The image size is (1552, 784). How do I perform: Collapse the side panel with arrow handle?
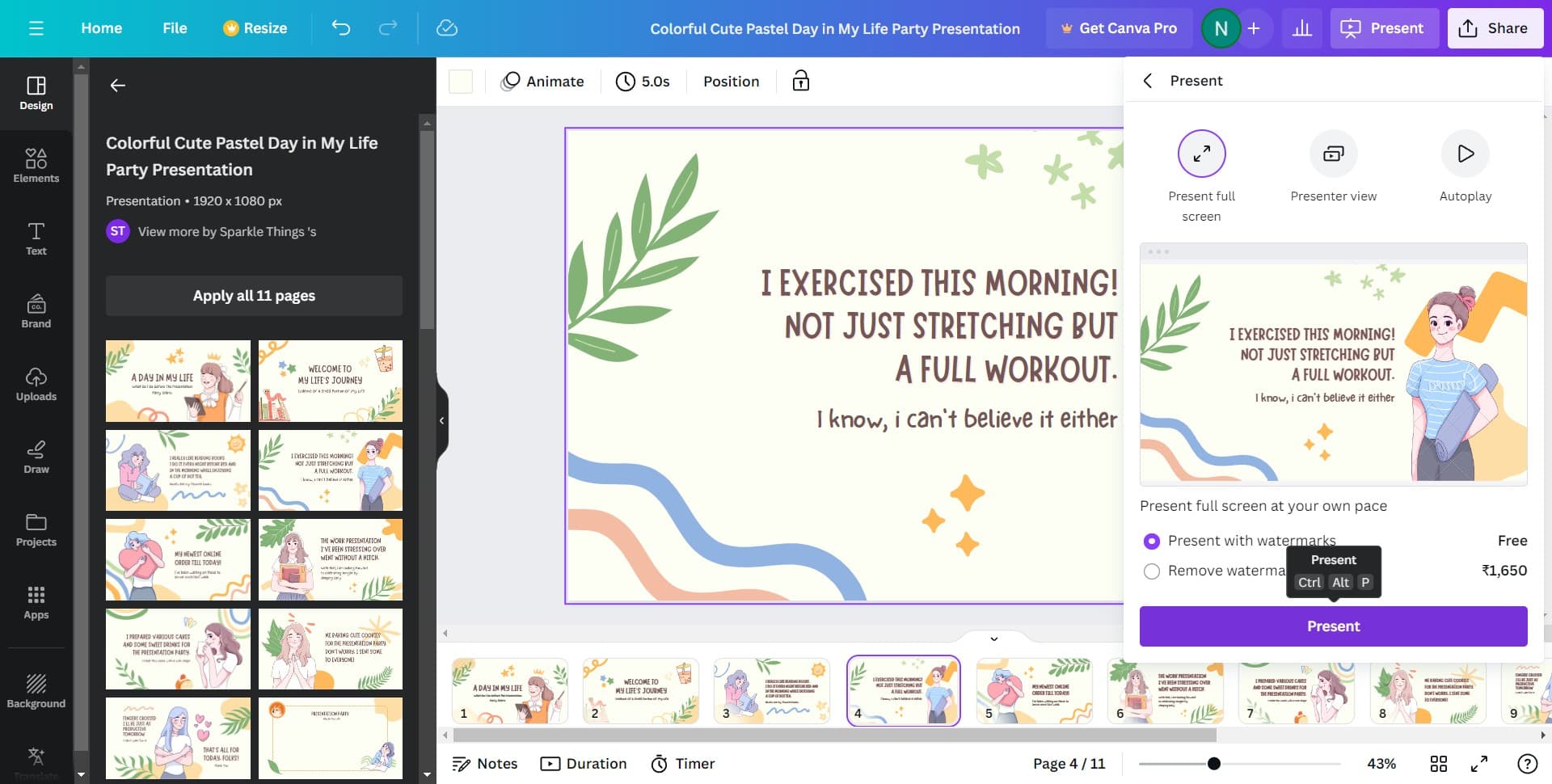[x=441, y=420]
